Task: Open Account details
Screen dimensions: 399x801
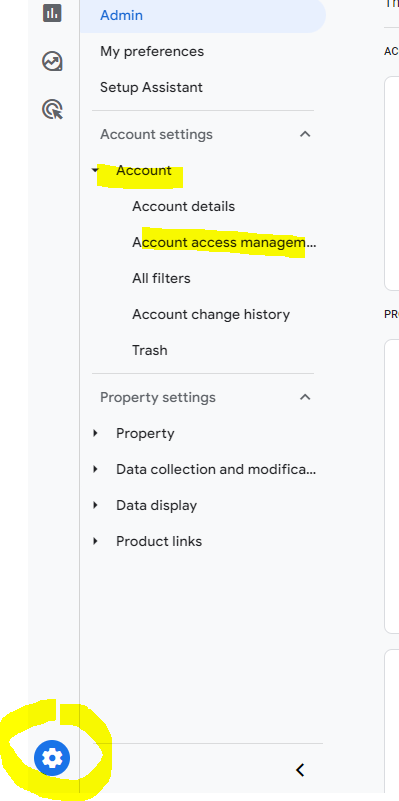Action: 183,206
